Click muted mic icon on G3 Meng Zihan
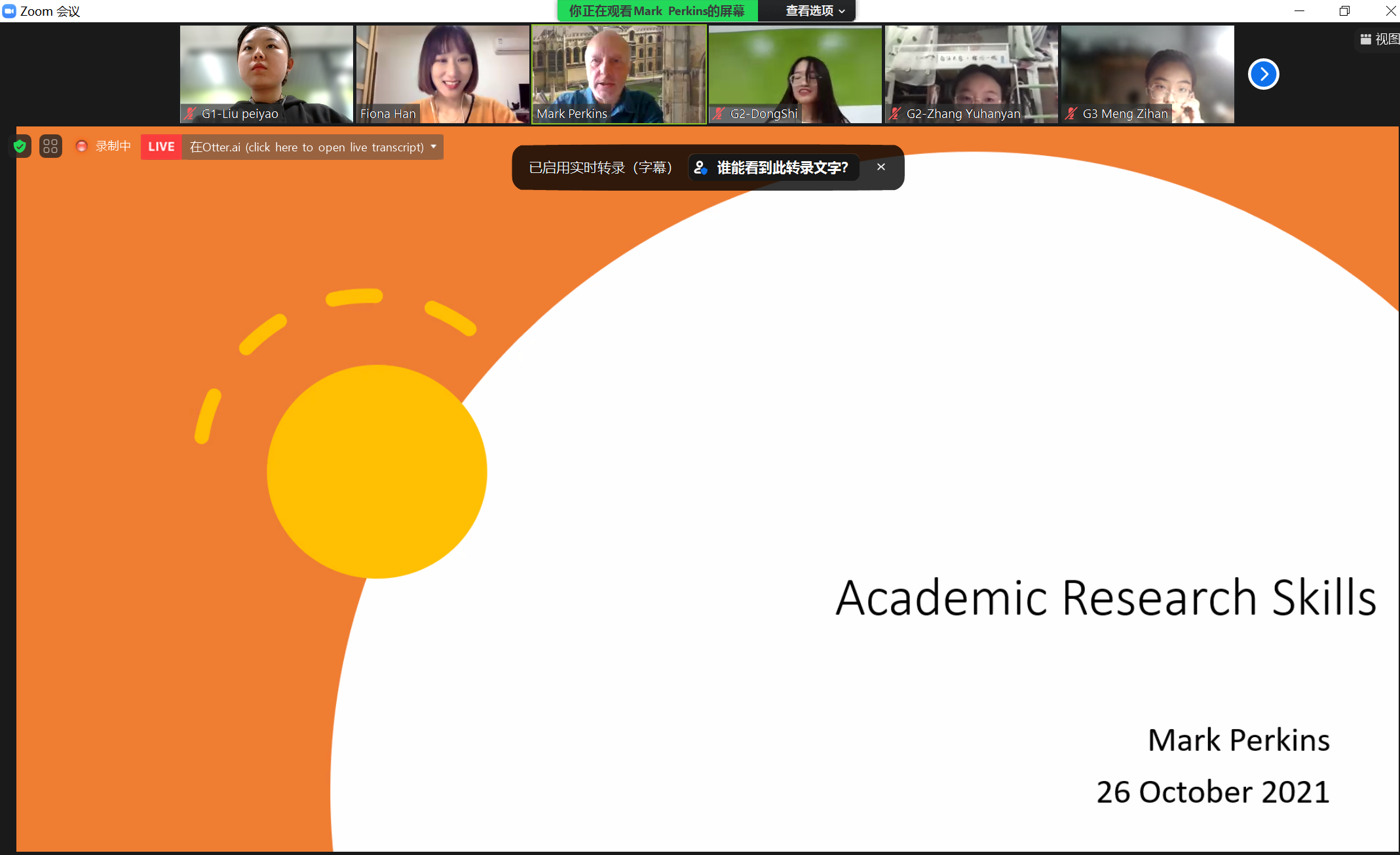 [1072, 113]
